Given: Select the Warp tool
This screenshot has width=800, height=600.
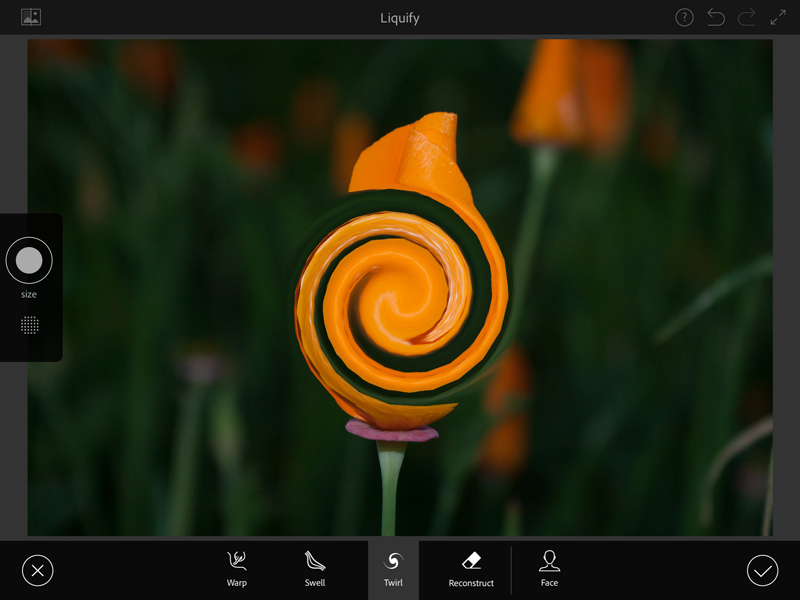Looking at the screenshot, I should pyautogui.click(x=236, y=569).
